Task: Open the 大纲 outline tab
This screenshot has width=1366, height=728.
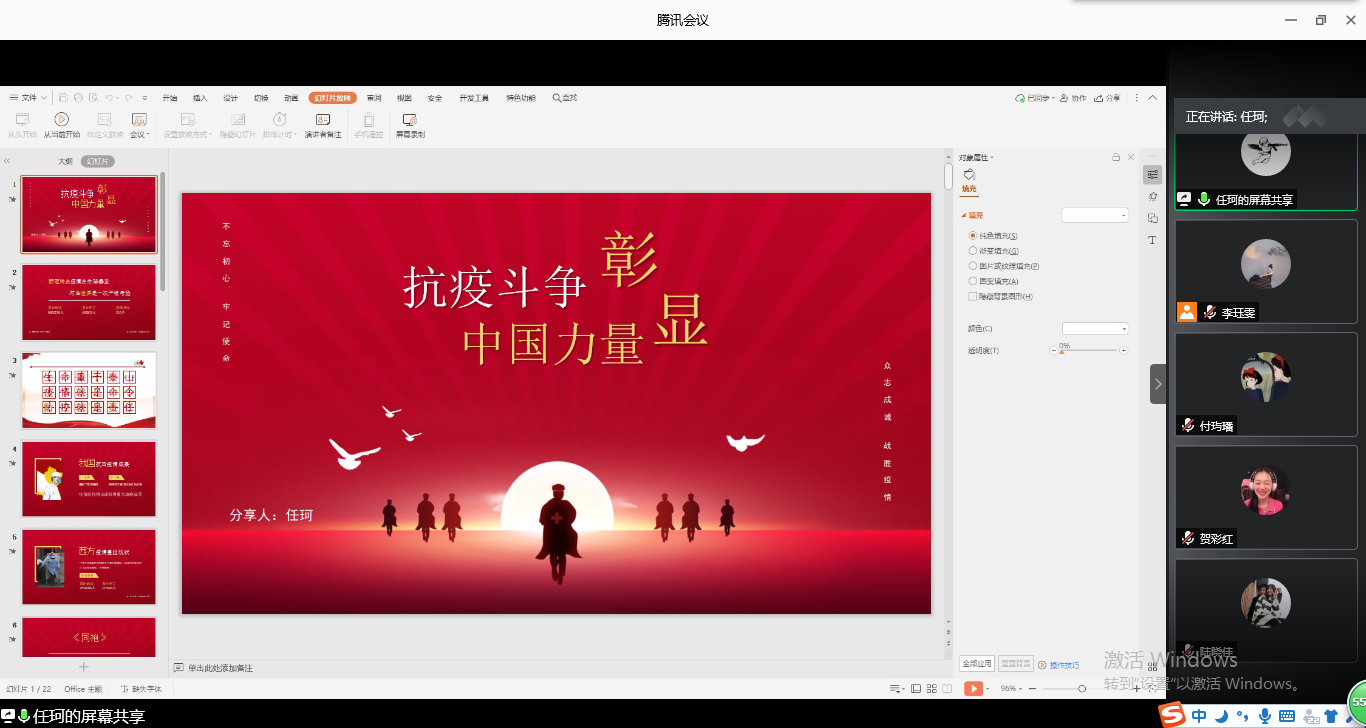Action: (65, 161)
